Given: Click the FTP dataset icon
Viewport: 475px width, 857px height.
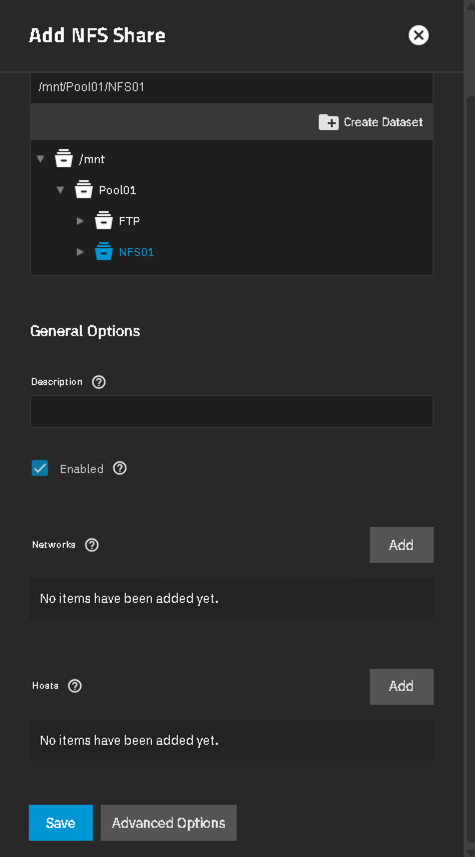Looking at the screenshot, I should point(103,221).
